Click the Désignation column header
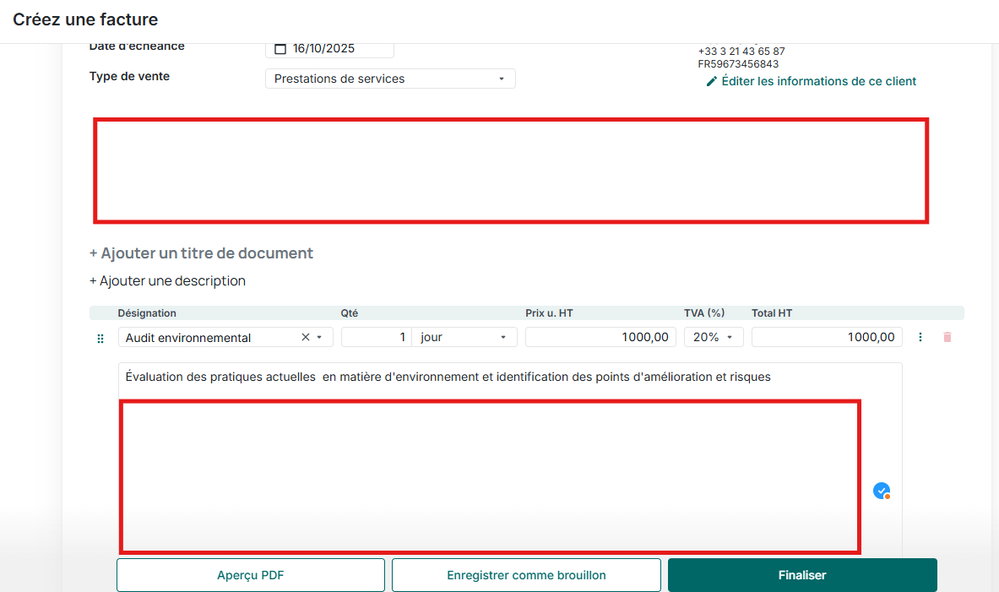Image resolution: width=999 pixels, height=592 pixels. click(147, 313)
